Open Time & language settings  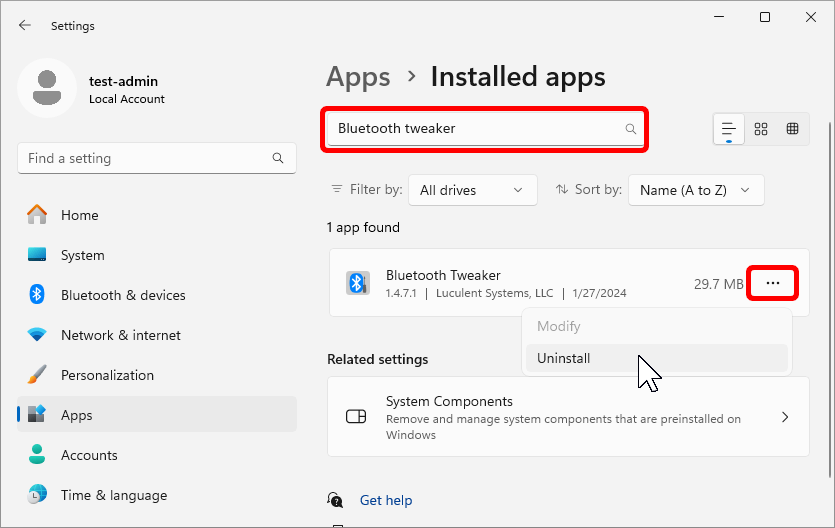pyautogui.click(x=157, y=495)
